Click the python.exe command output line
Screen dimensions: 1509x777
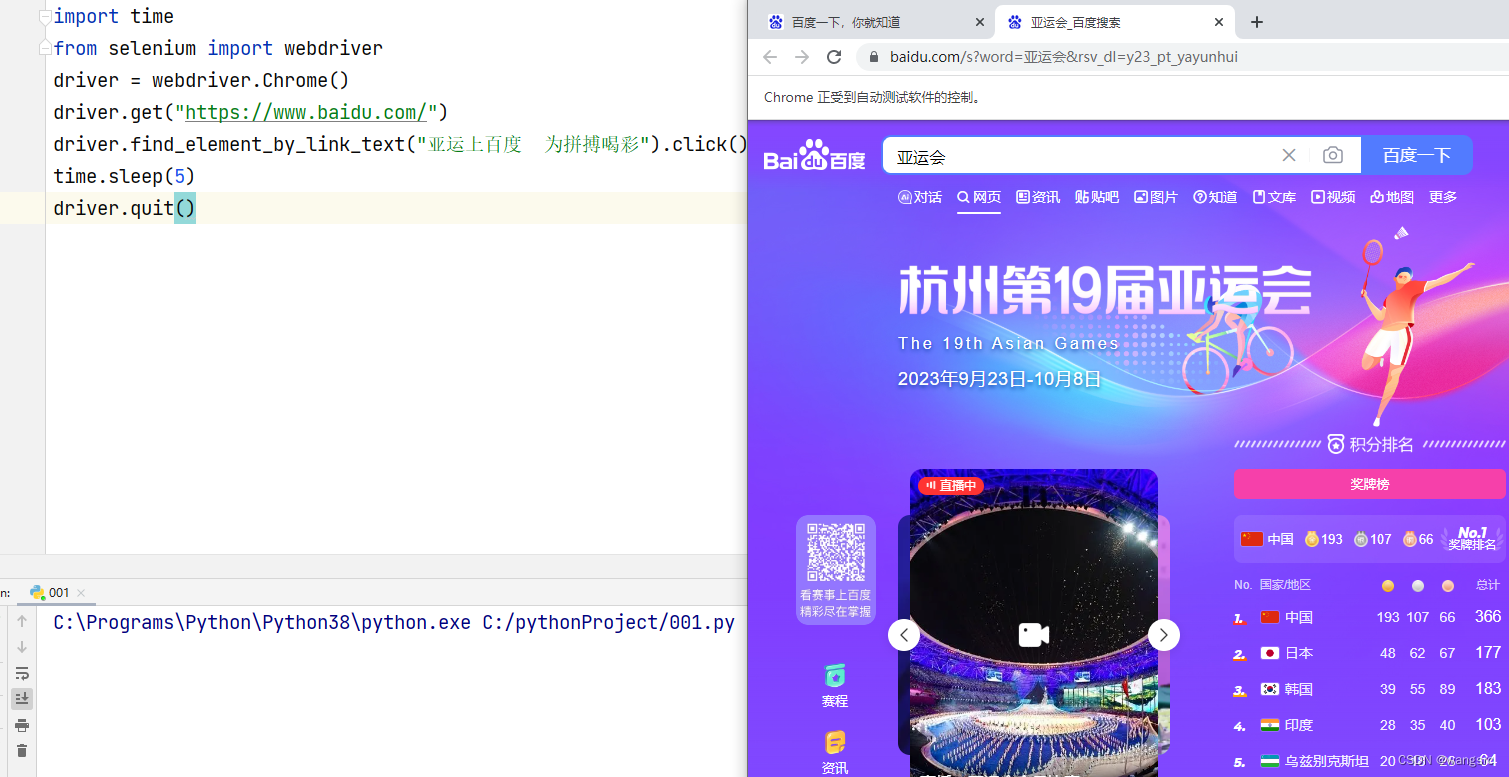(x=394, y=622)
